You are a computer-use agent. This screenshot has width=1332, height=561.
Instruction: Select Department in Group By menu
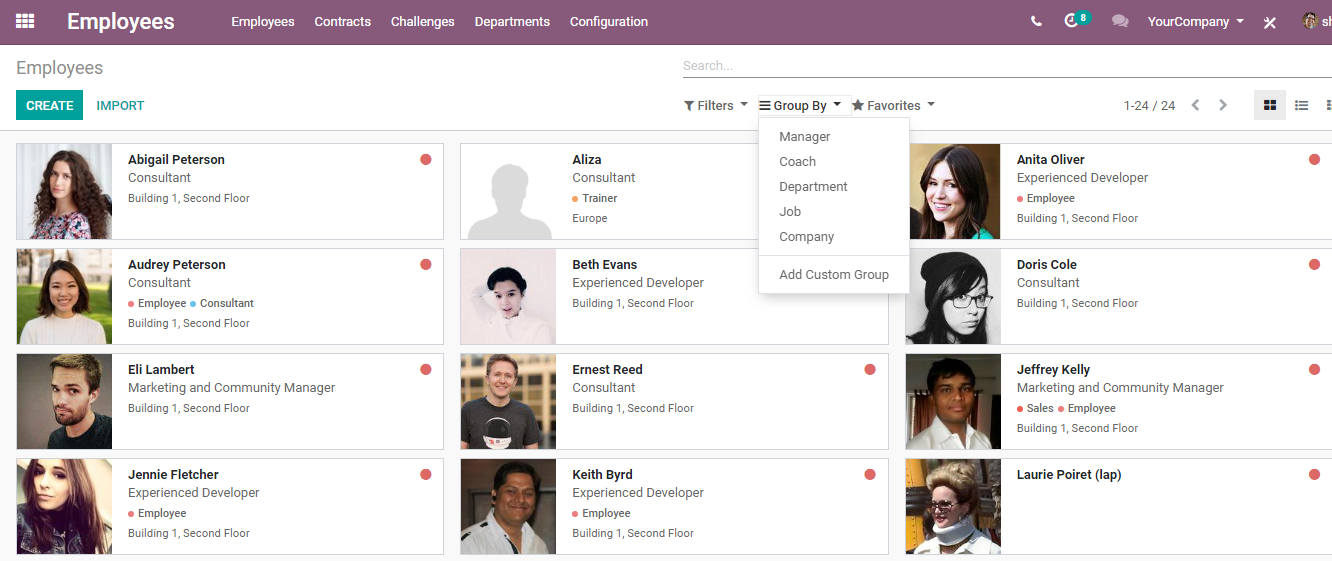point(813,187)
